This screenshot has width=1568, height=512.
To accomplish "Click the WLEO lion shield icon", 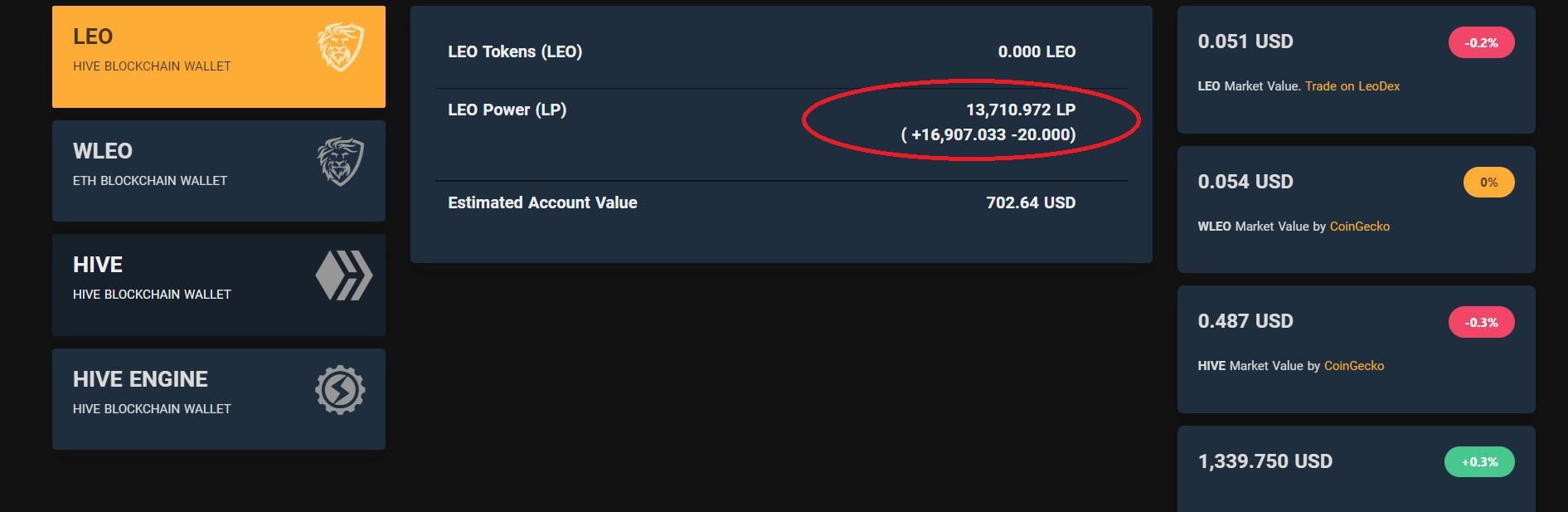I will [x=341, y=162].
